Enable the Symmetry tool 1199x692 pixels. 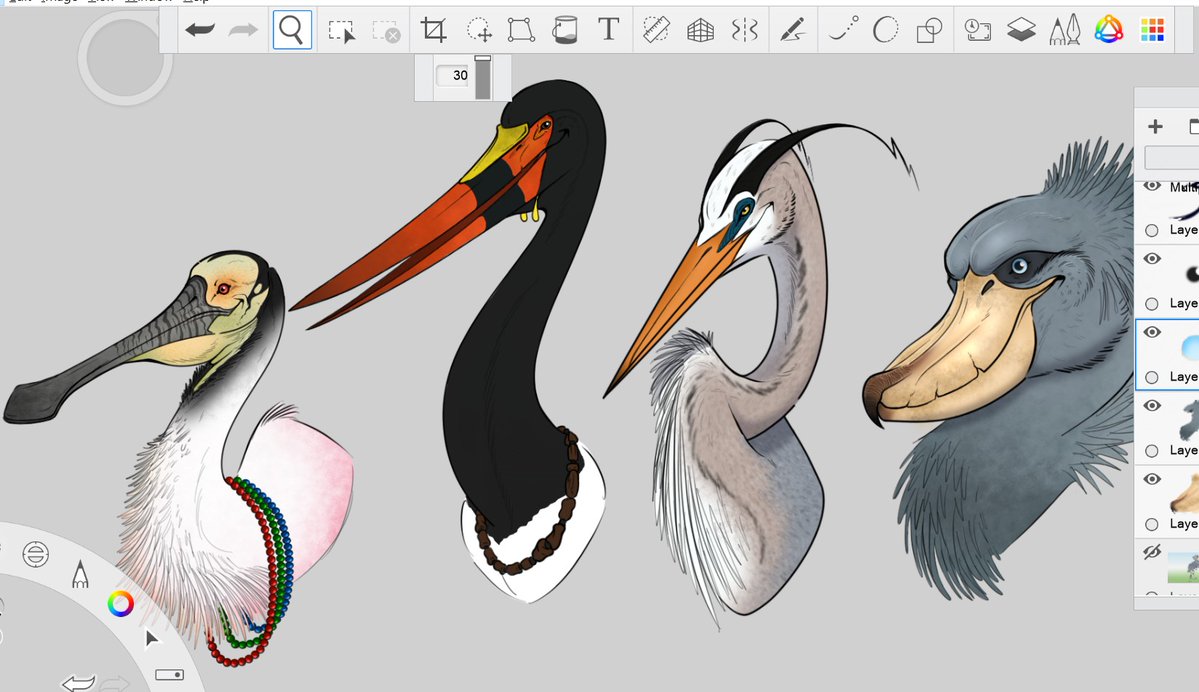click(x=744, y=30)
